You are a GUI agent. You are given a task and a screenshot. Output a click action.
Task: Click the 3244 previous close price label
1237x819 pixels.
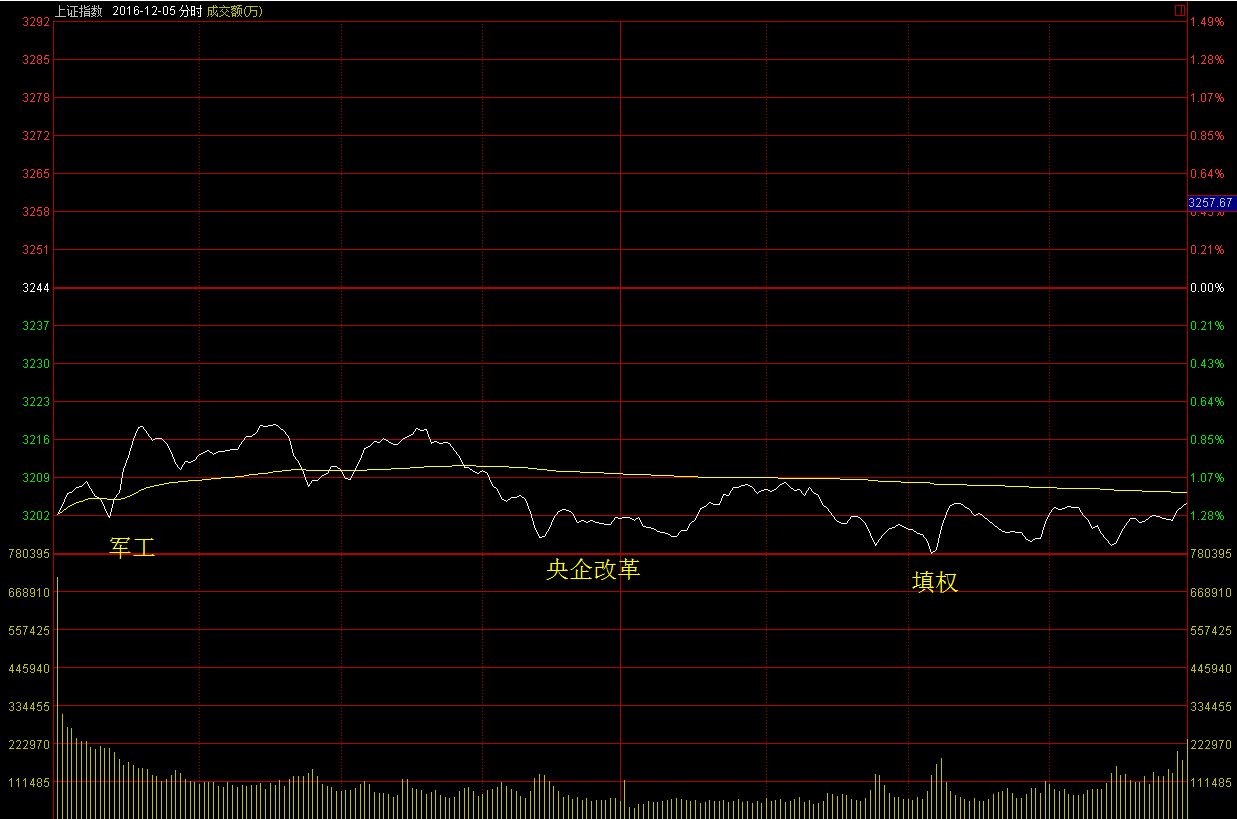[x=37, y=288]
